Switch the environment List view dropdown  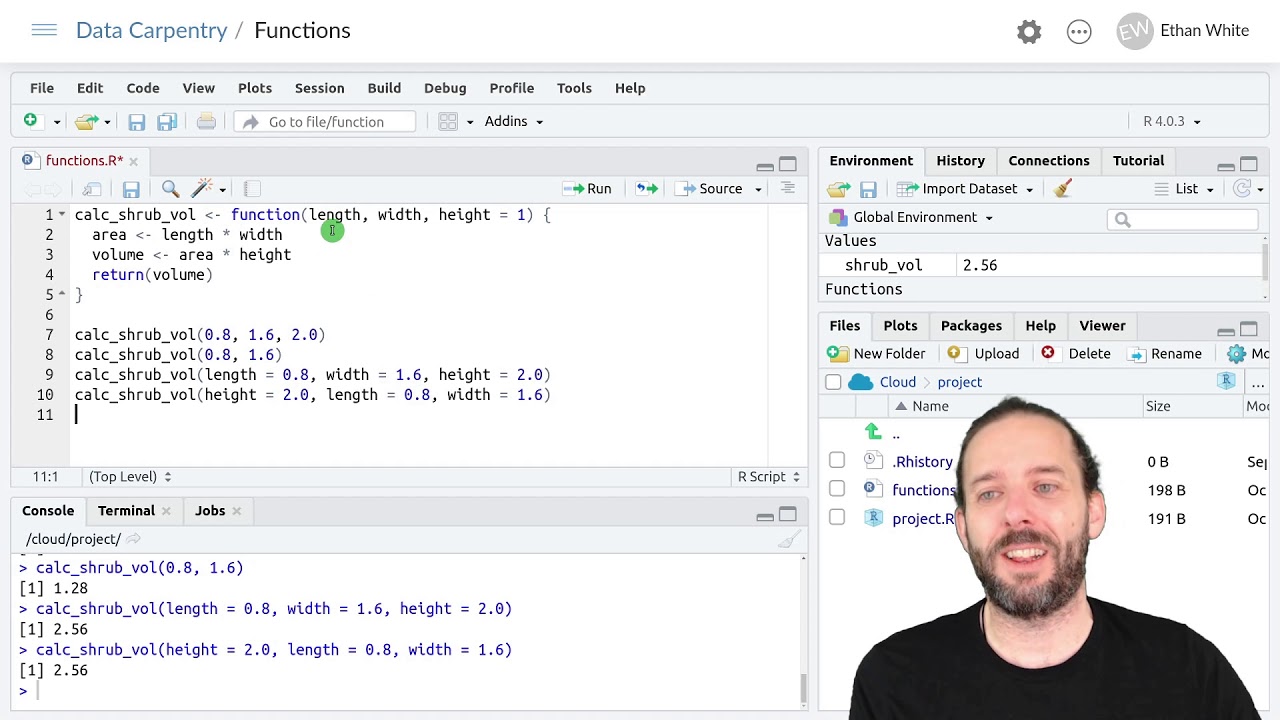[1184, 188]
